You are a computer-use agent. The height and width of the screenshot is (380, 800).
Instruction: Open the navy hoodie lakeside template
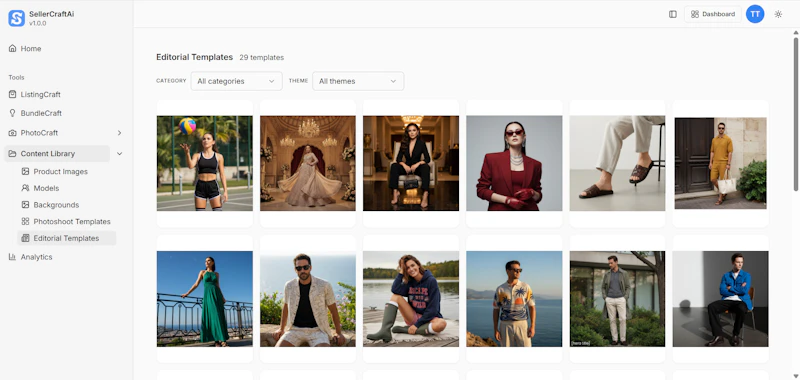pos(411,299)
